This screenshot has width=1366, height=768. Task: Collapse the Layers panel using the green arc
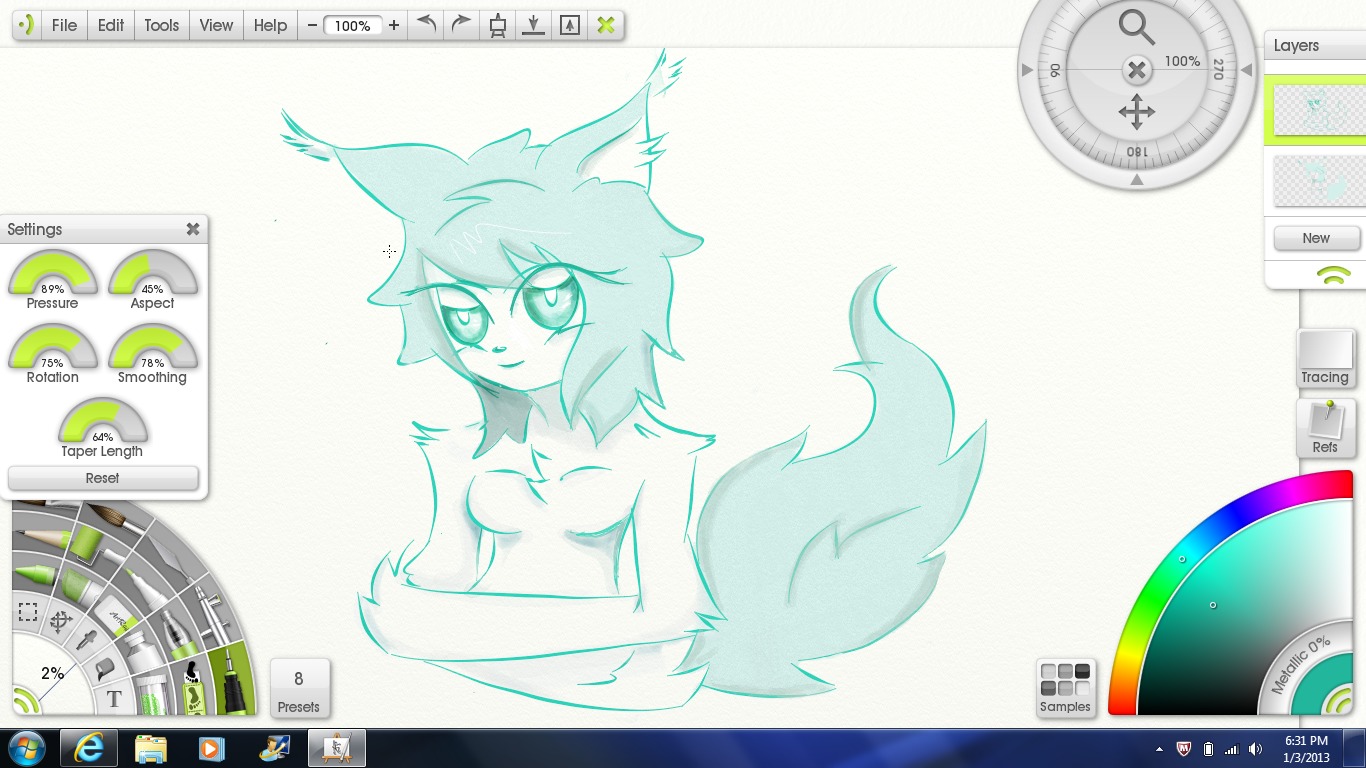click(x=1334, y=276)
